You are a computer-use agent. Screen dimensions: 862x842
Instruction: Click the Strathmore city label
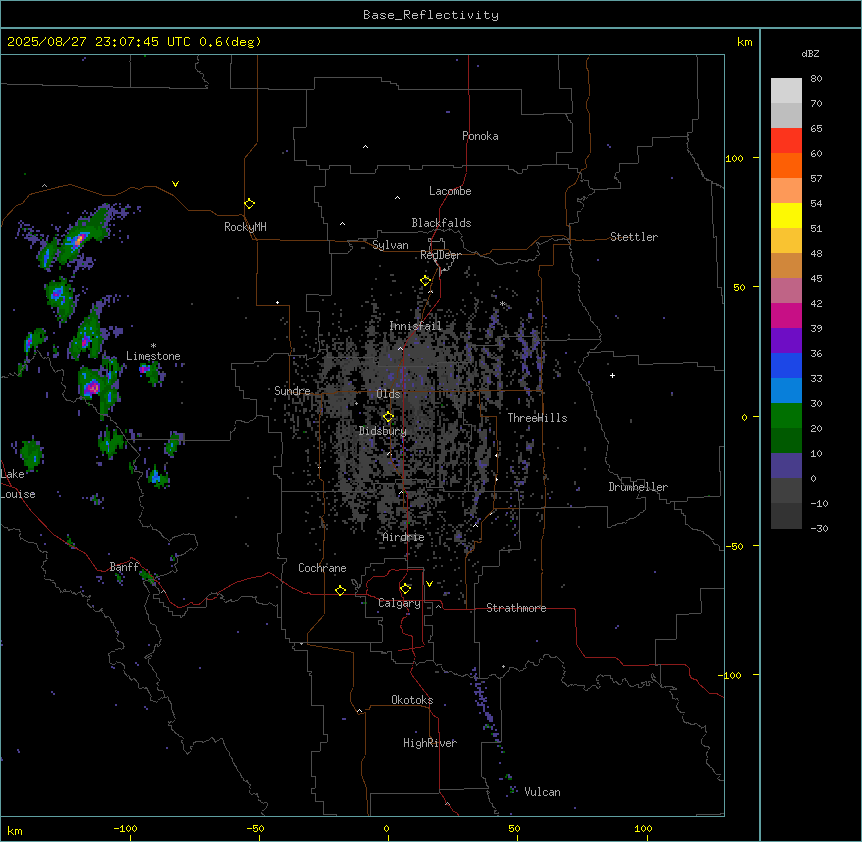tap(516, 608)
